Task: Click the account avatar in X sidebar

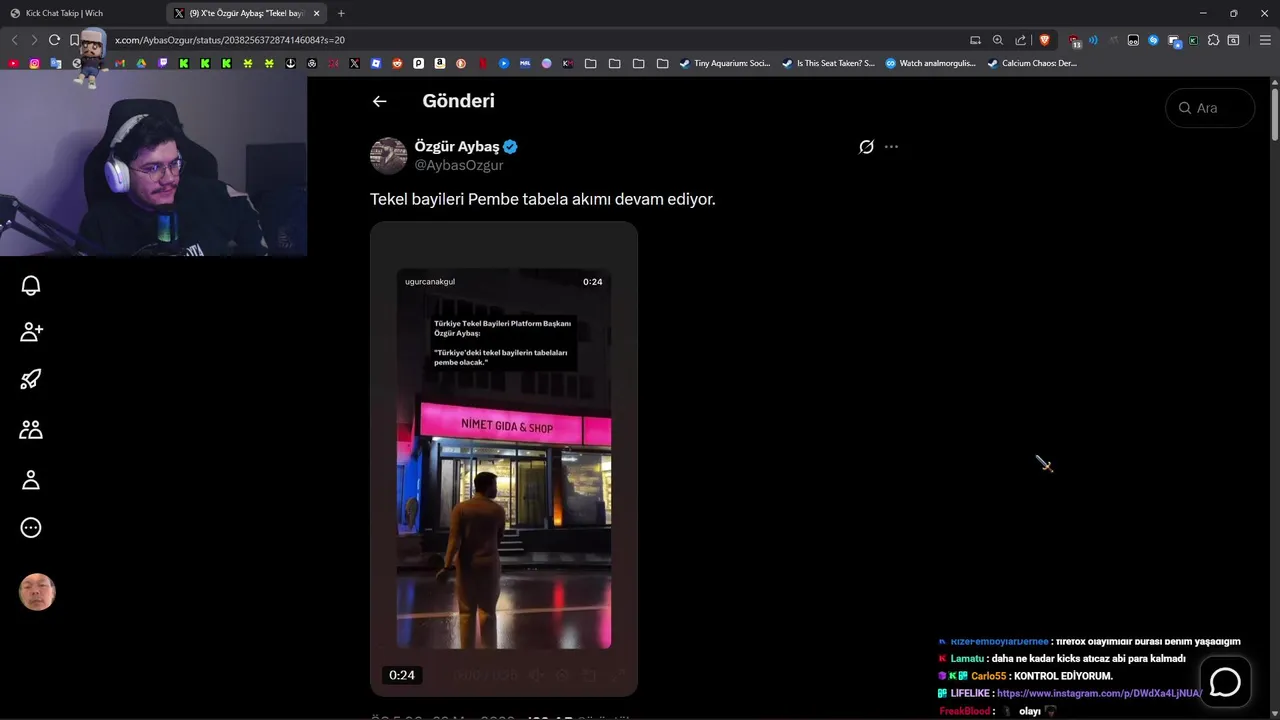Action: (37, 592)
